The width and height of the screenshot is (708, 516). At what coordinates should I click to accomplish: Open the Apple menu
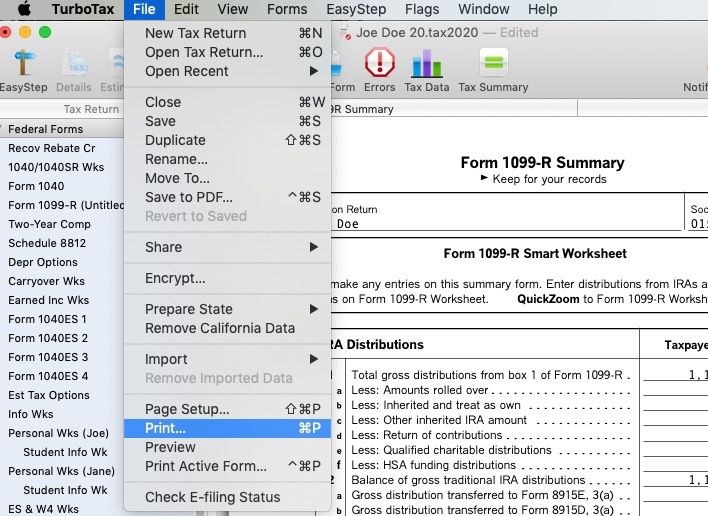(x=24, y=9)
